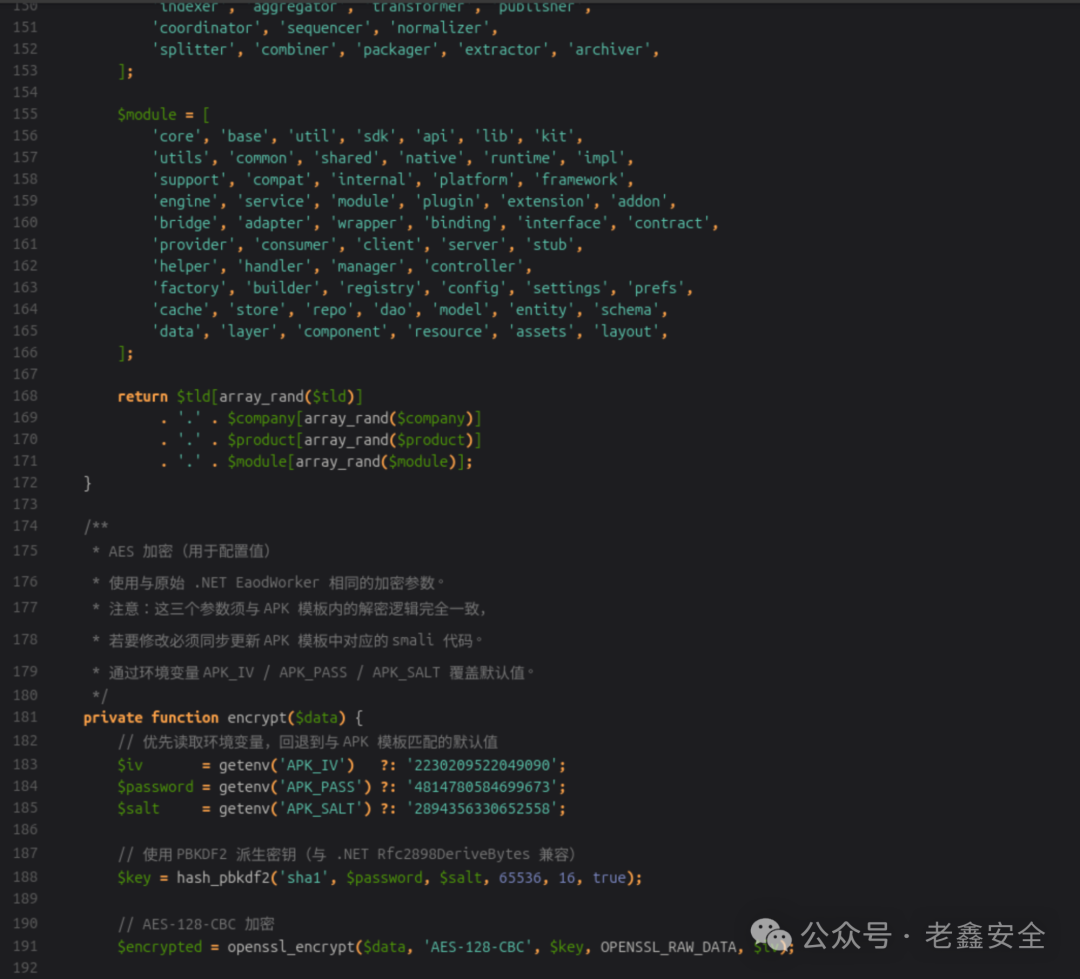
Task: Click $company[array_rand($company)] expression
Action: (354, 418)
